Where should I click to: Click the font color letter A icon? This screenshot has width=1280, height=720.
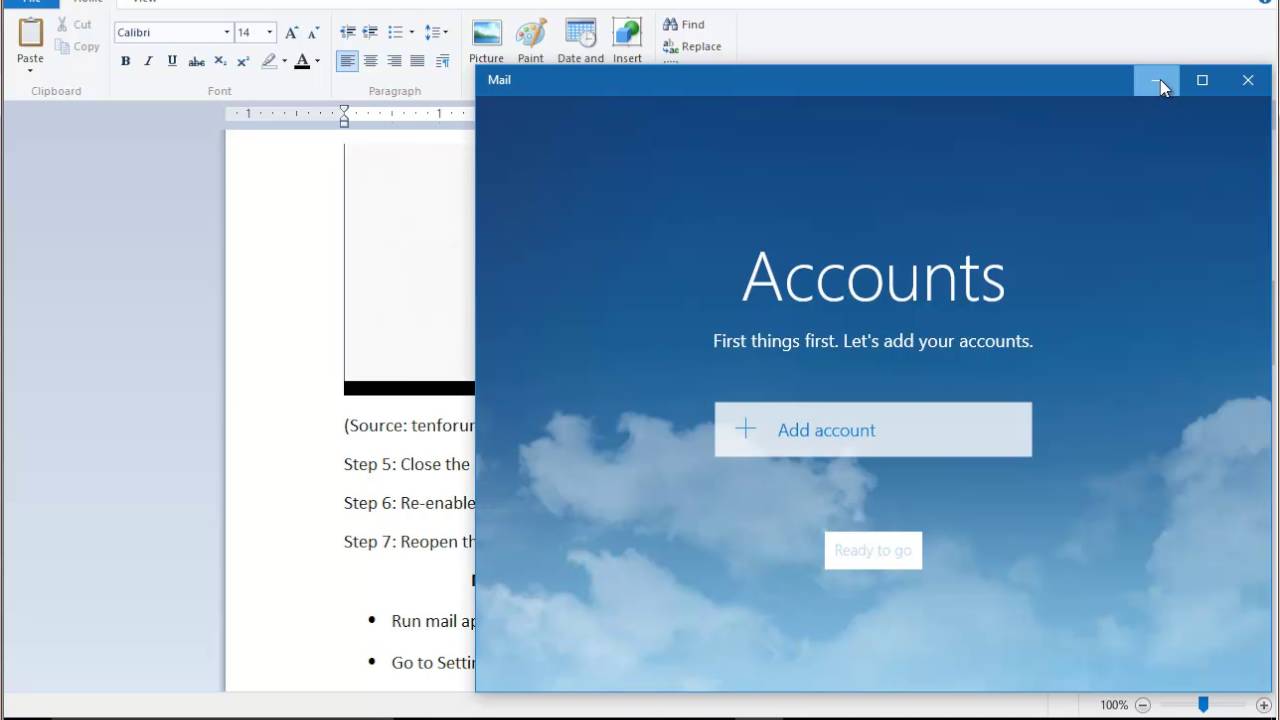(x=302, y=61)
